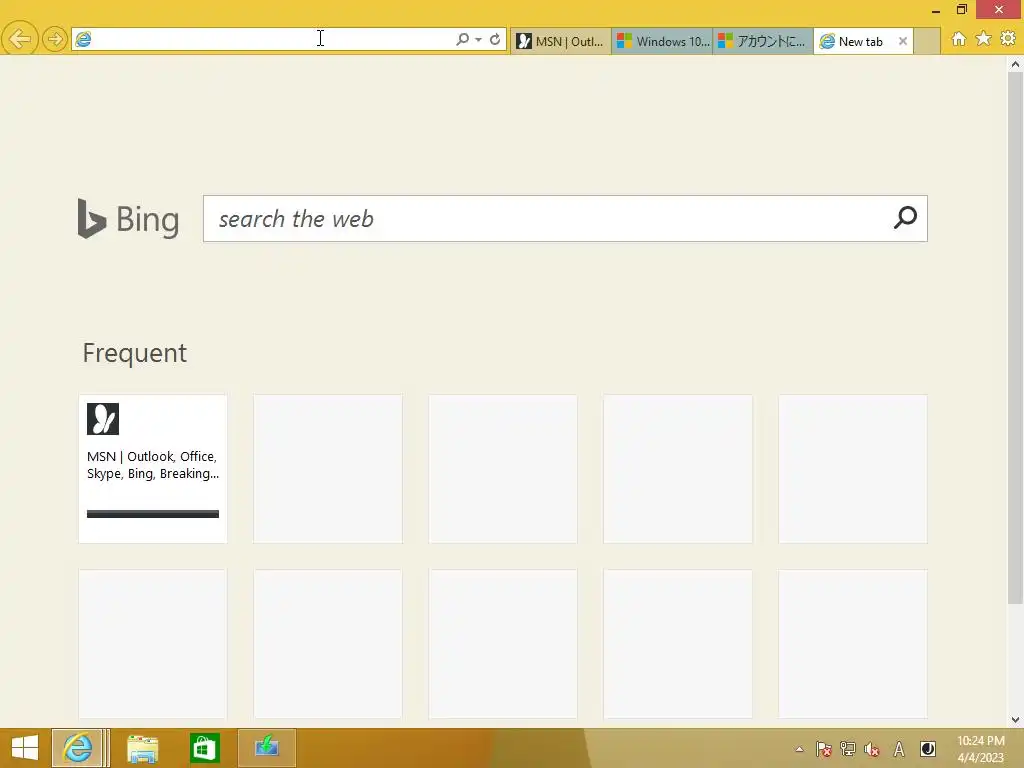
Task: Switch to the アカウントに... tab
Action: click(x=763, y=41)
